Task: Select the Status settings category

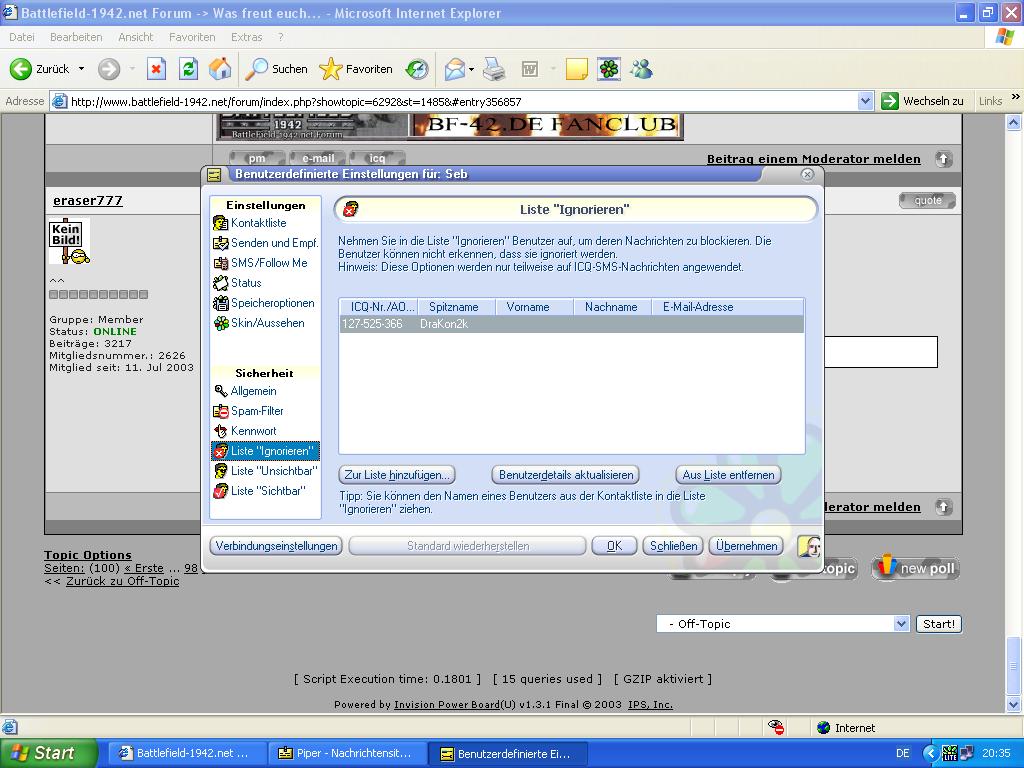Action: click(237, 283)
